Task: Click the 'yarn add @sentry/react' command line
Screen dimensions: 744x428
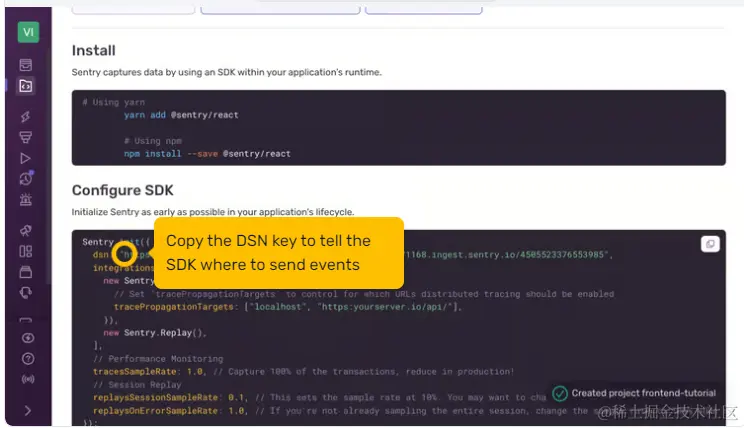Action: coord(181,115)
